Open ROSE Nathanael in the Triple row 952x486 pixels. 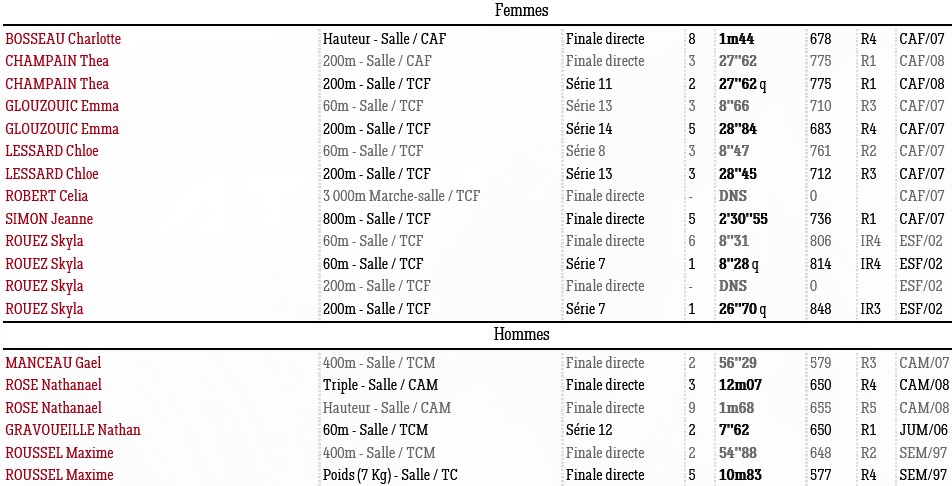53,385
